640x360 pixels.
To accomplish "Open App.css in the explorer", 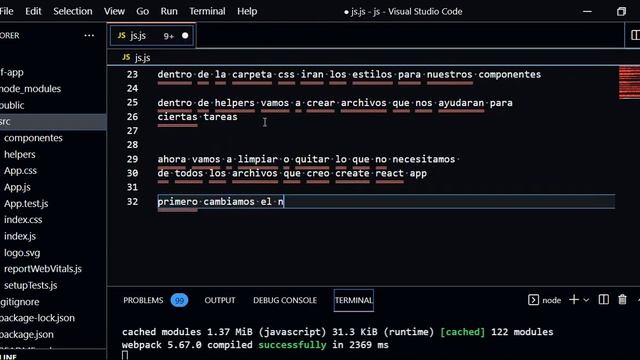I will tap(20, 171).
